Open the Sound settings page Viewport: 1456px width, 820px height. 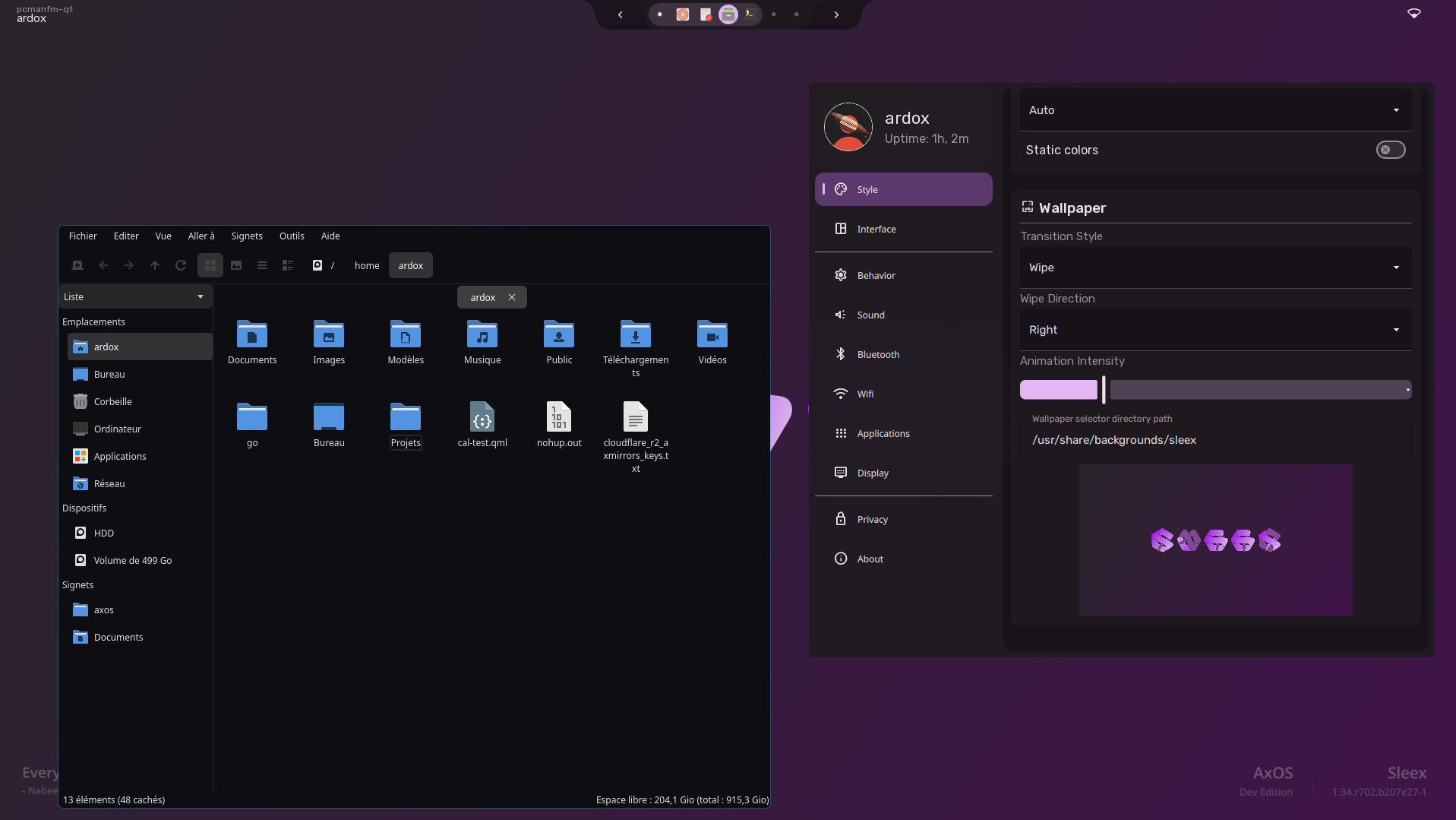(x=904, y=315)
